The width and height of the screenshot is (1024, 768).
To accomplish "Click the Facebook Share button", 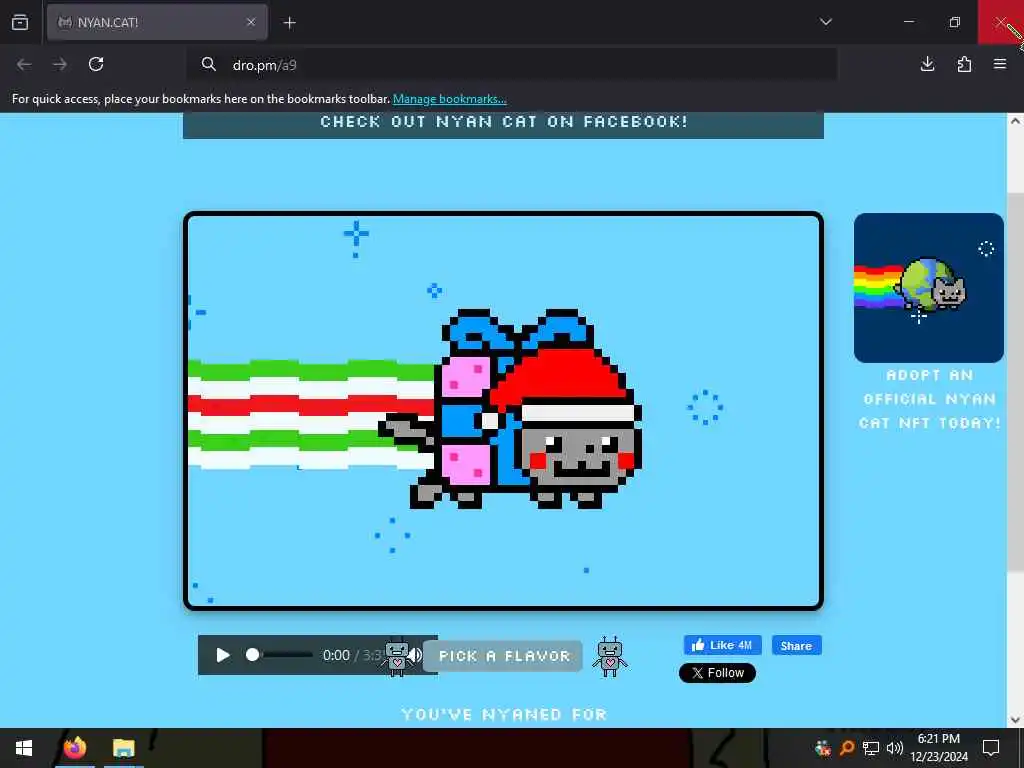I will click(796, 645).
